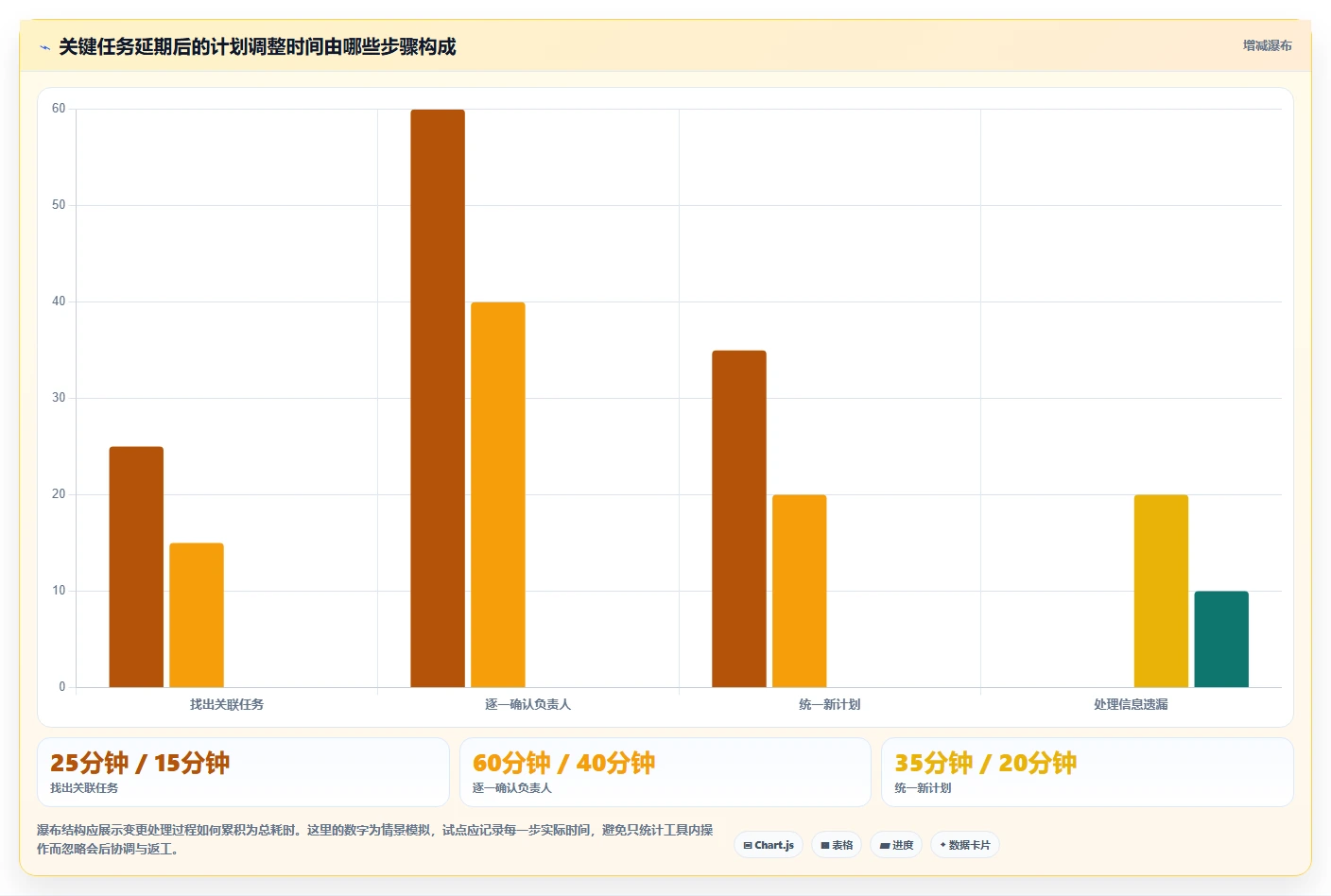Viewport: 1331px width, 896px height.
Task: Click the orange bar for 统一新计划
Action: (x=800, y=591)
